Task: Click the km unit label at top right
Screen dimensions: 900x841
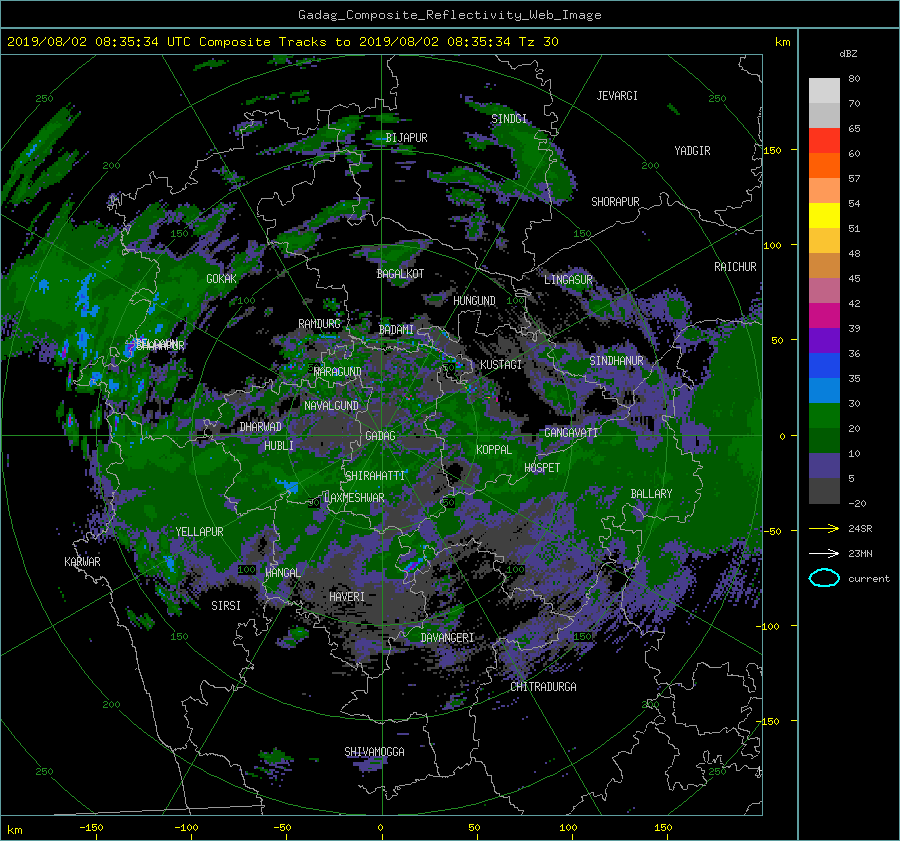Action: (x=782, y=42)
